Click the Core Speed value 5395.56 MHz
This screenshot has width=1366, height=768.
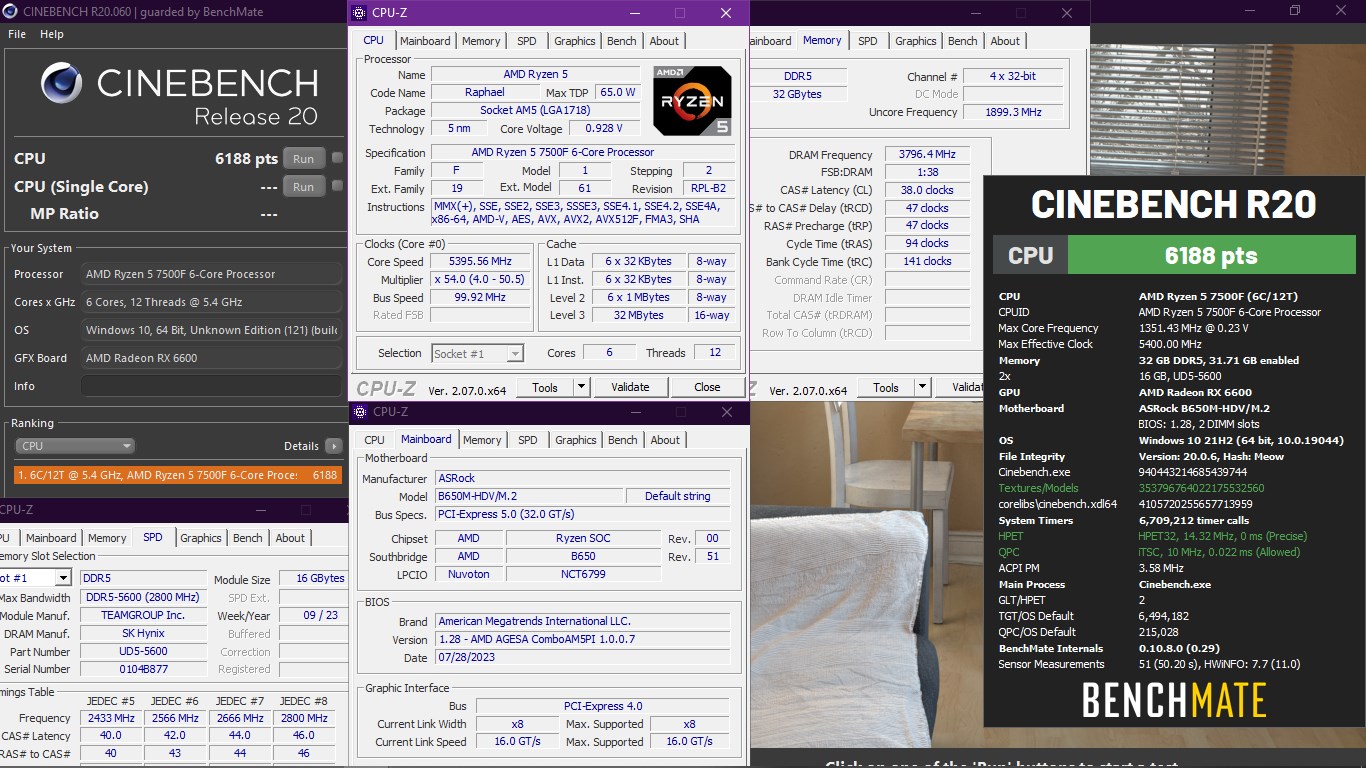click(481, 261)
